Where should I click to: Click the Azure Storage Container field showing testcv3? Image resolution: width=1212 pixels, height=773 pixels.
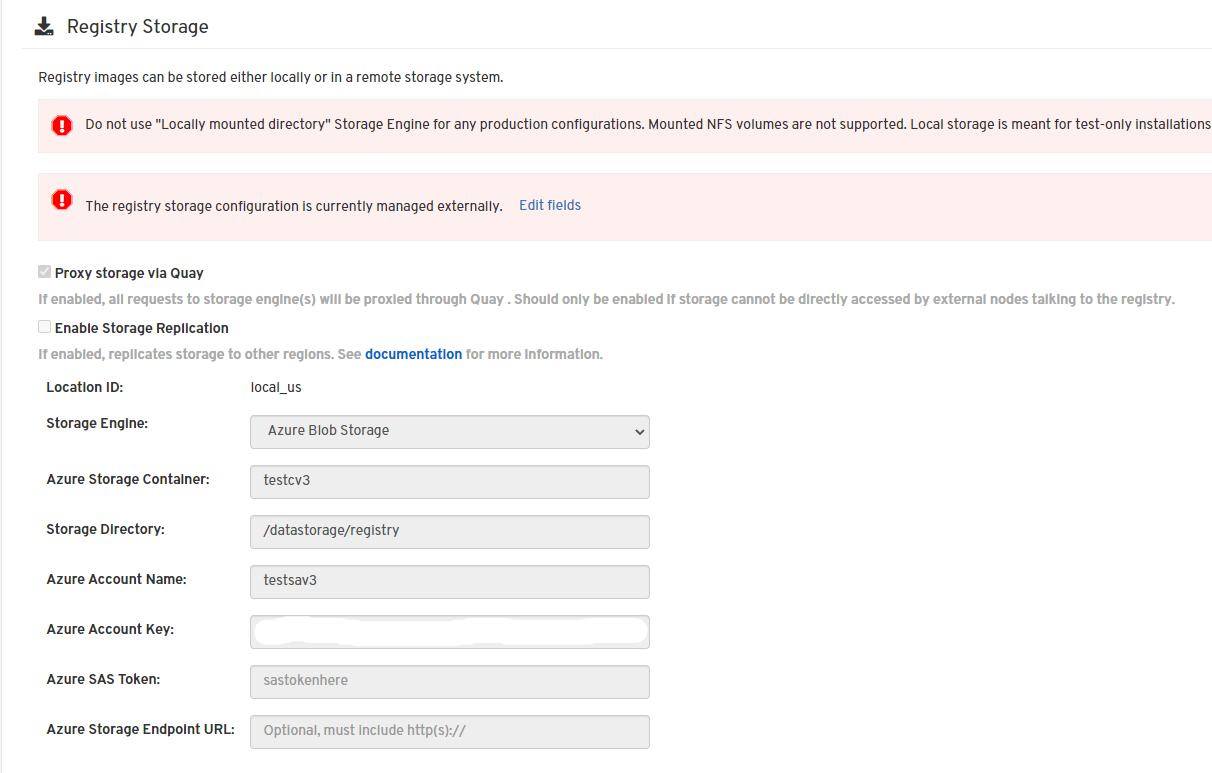coord(449,481)
